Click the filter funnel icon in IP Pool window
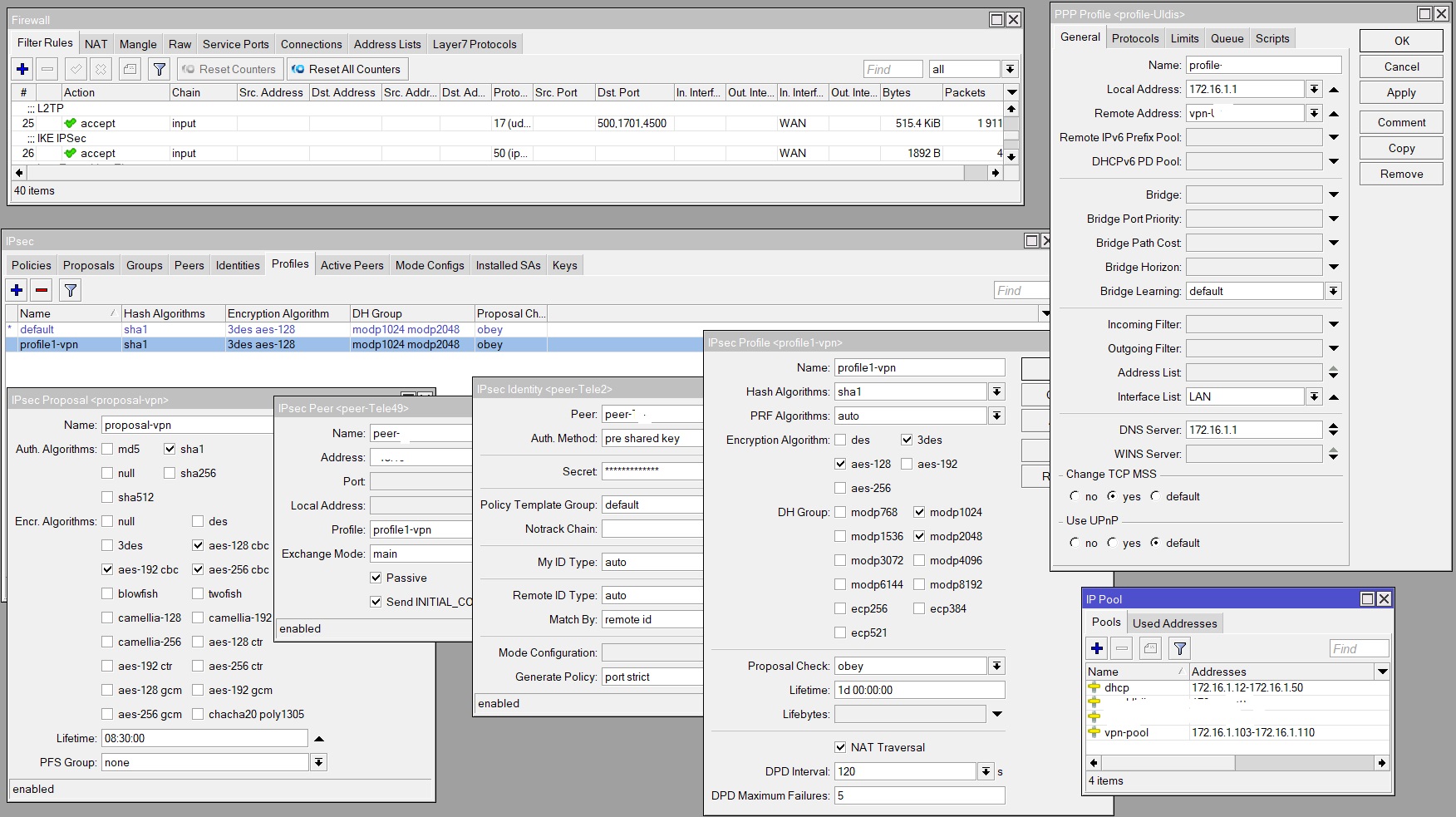The height and width of the screenshot is (817, 1456). tap(1179, 648)
